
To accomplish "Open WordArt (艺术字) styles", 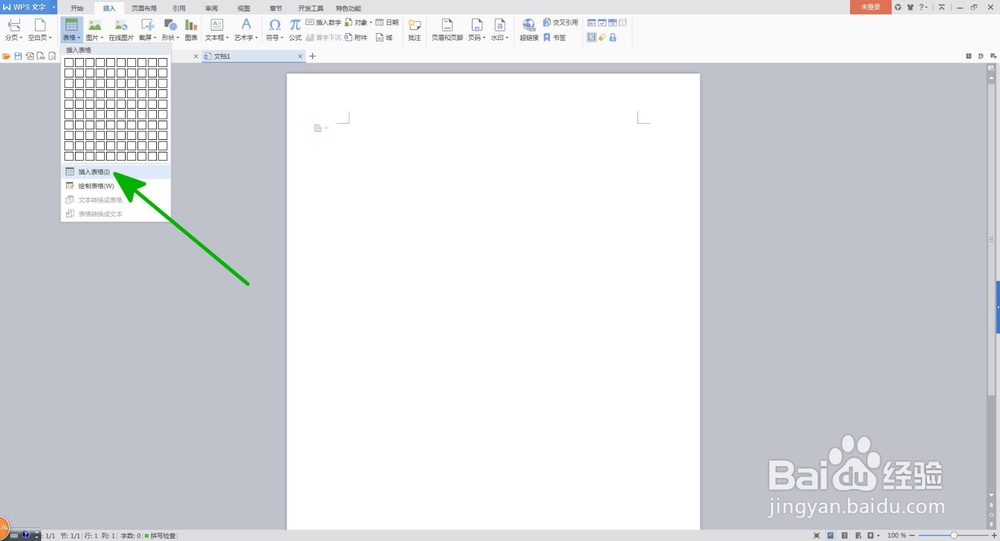I will coord(246,29).
